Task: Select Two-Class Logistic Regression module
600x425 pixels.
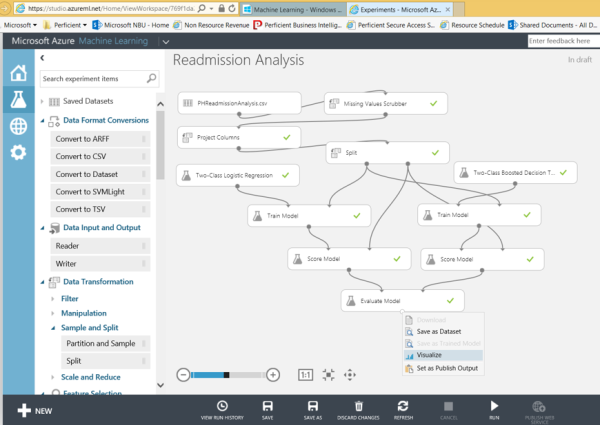Action: (238, 175)
